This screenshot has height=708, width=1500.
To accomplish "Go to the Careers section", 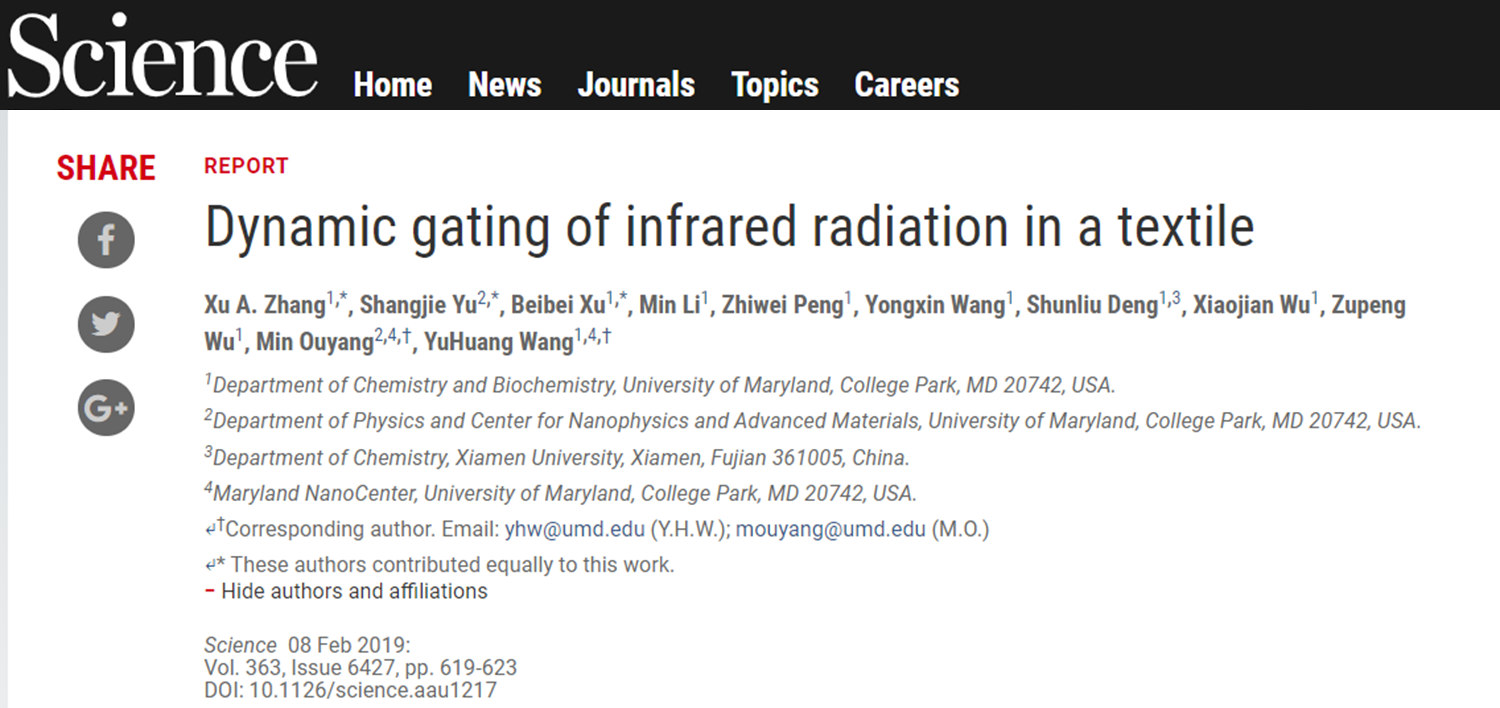I will click(907, 85).
